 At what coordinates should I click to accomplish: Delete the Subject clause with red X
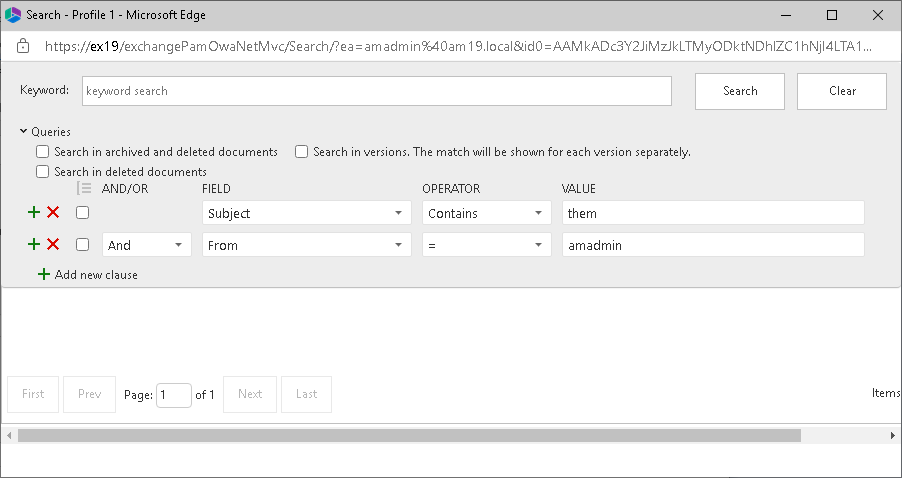click(53, 213)
